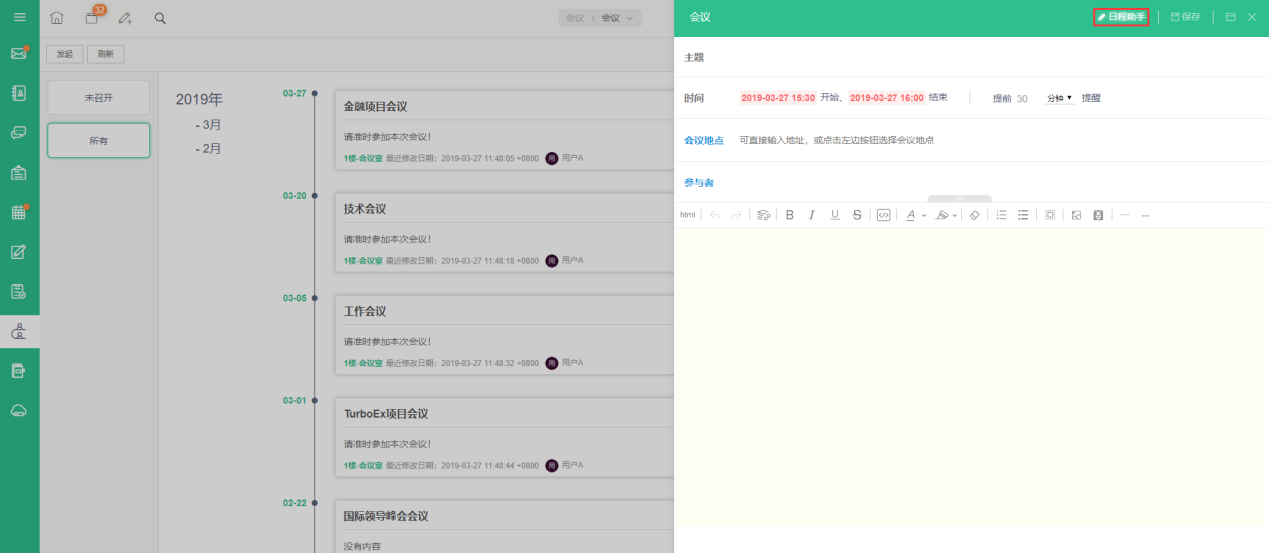Select the 所有 filter tab
Viewport: 1269px width, 553px height.
99,141
